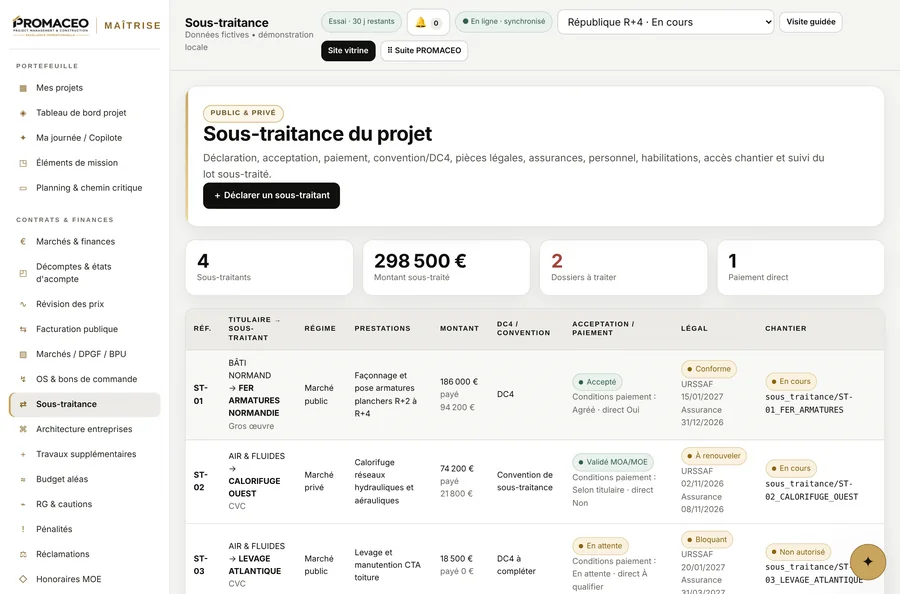Click the exclamation icon beside Pénalités
Viewport: 900px width, 594px height.
pyautogui.click(x=23, y=529)
